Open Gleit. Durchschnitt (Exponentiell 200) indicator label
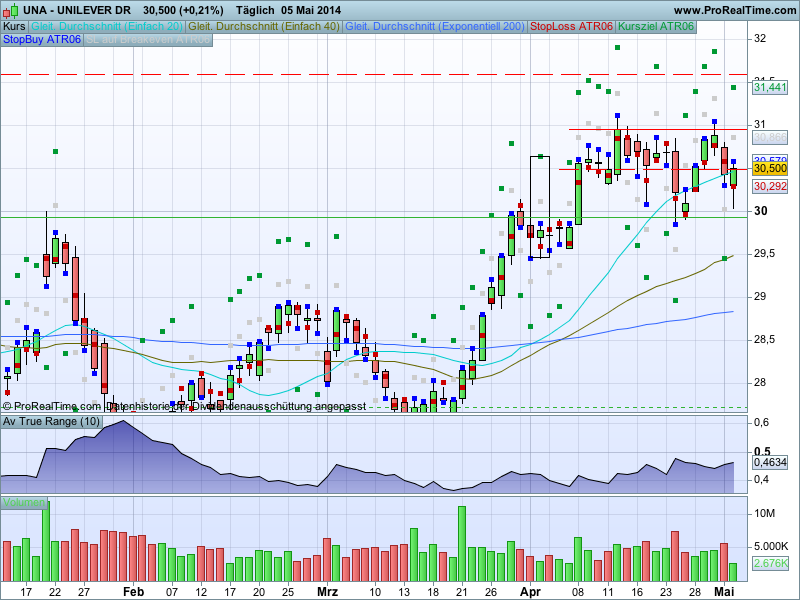This screenshot has height=600, width=800. coord(435,27)
